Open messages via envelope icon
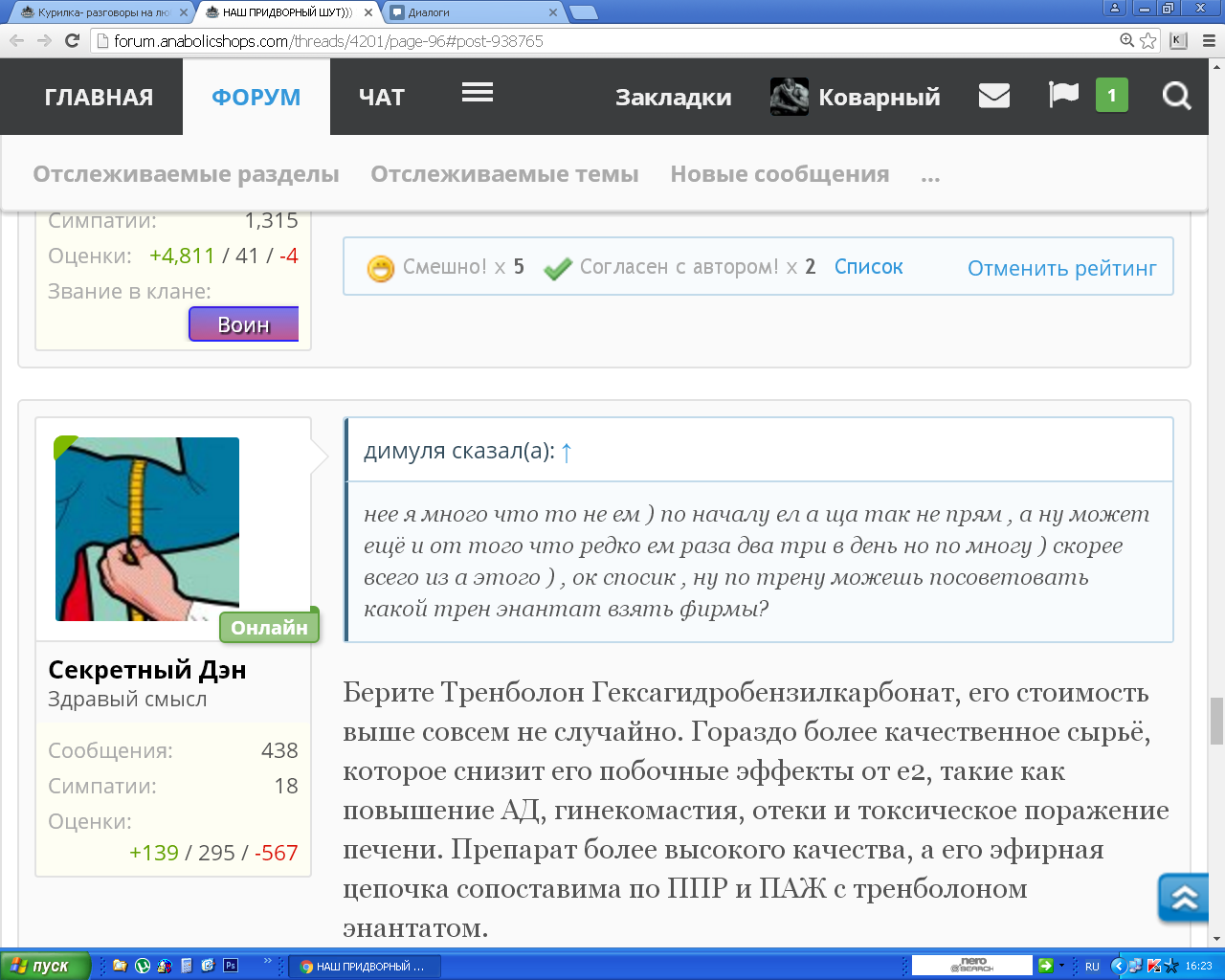Screen dimensions: 1225x980 [993, 96]
